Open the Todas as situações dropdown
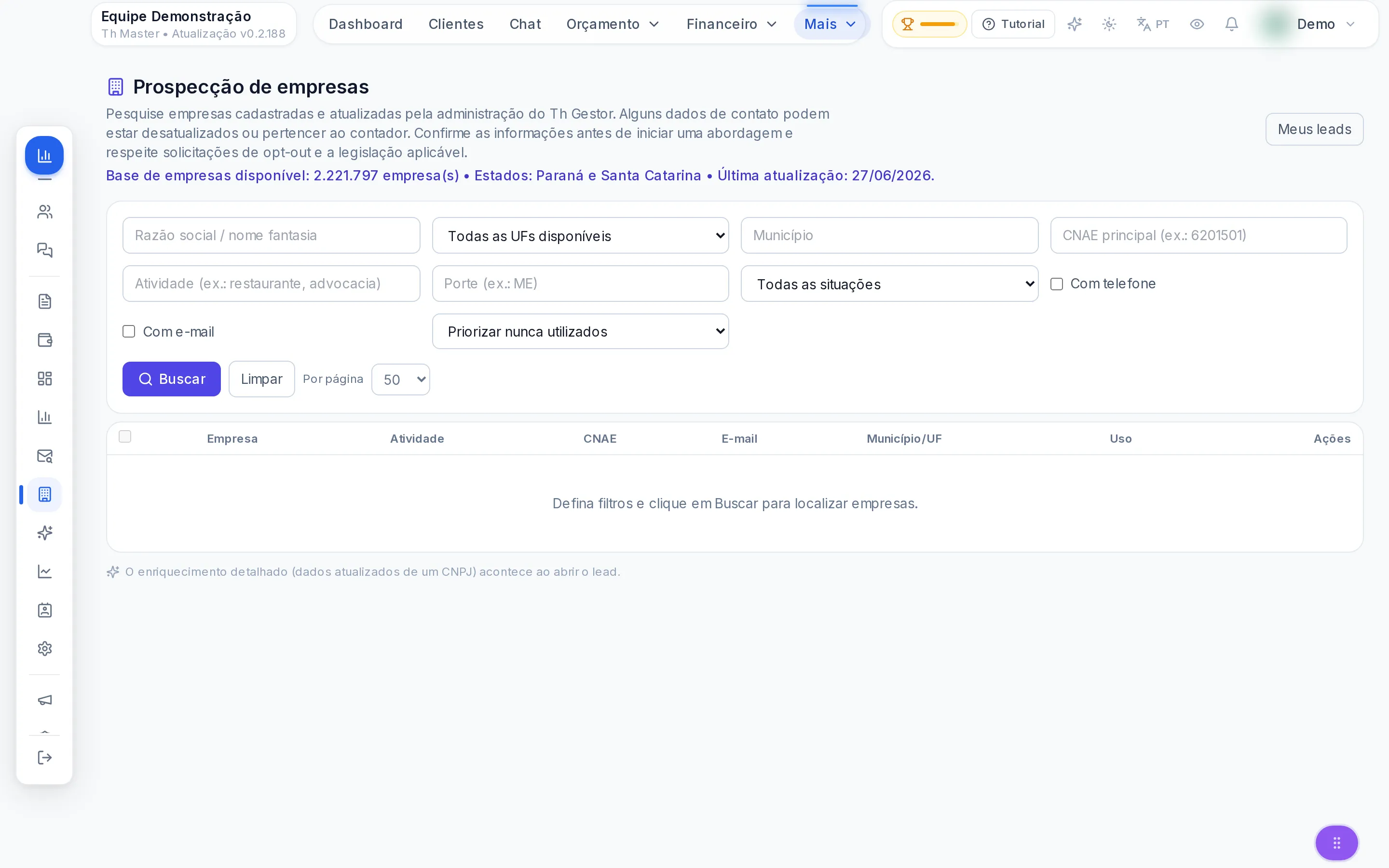The height and width of the screenshot is (868, 1389). [889, 284]
